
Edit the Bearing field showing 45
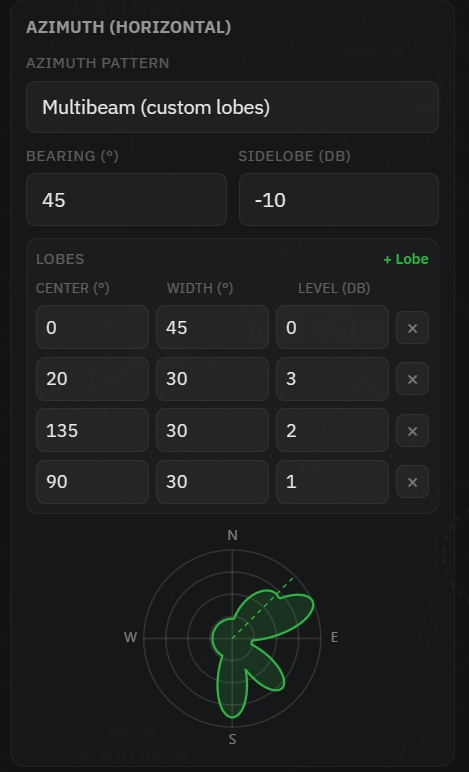pos(126,199)
